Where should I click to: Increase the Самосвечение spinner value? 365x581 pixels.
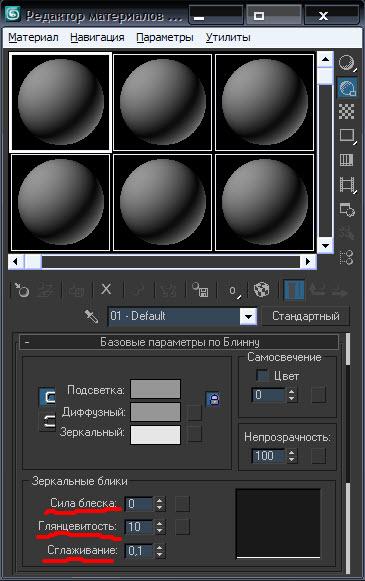click(x=292, y=392)
